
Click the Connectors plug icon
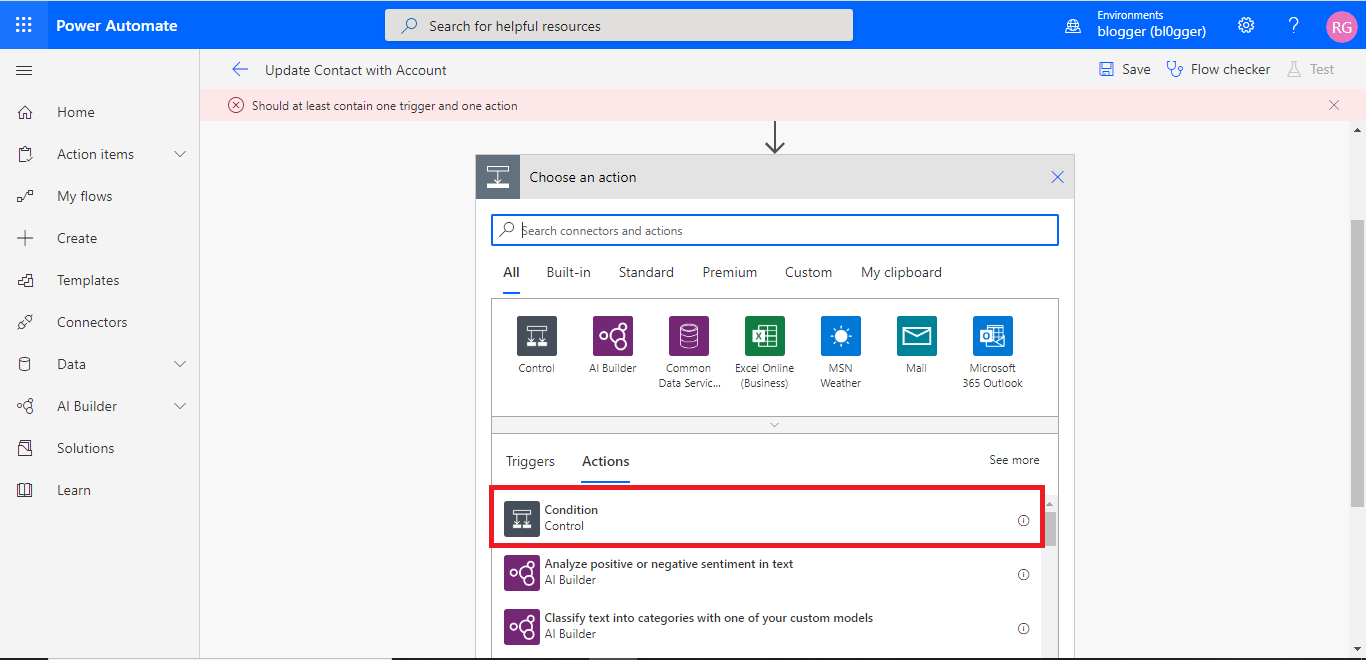(x=25, y=322)
